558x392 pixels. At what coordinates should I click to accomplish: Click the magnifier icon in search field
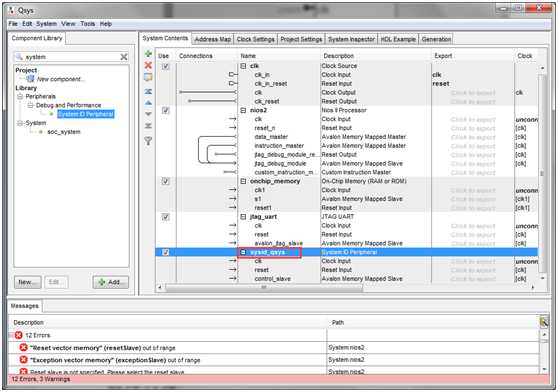click(19, 57)
